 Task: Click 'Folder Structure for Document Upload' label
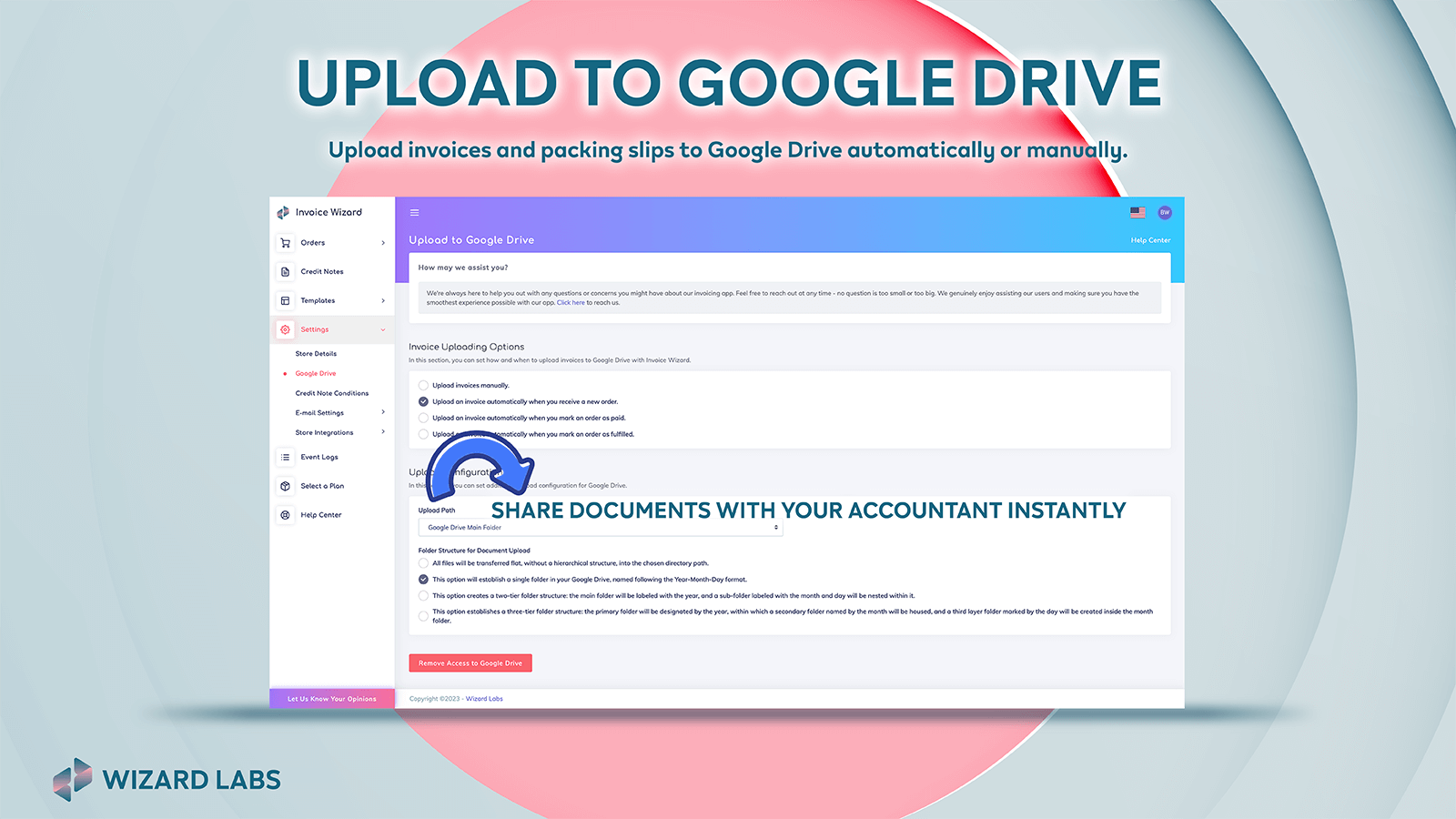(x=474, y=551)
